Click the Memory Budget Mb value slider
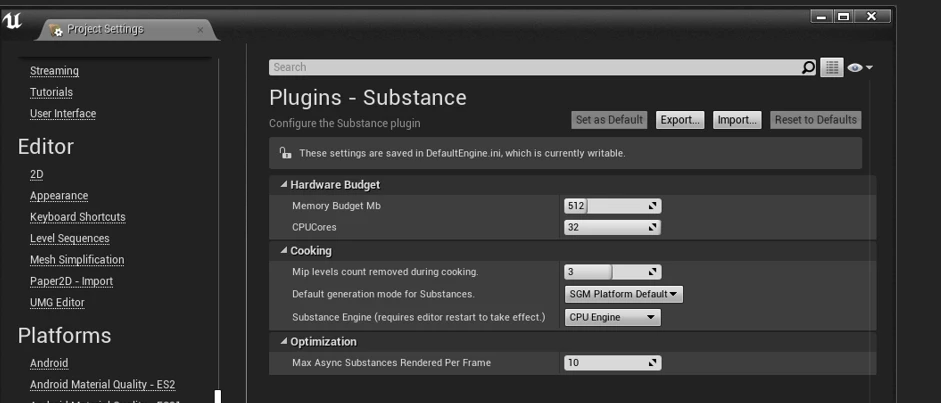 (x=613, y=206)
